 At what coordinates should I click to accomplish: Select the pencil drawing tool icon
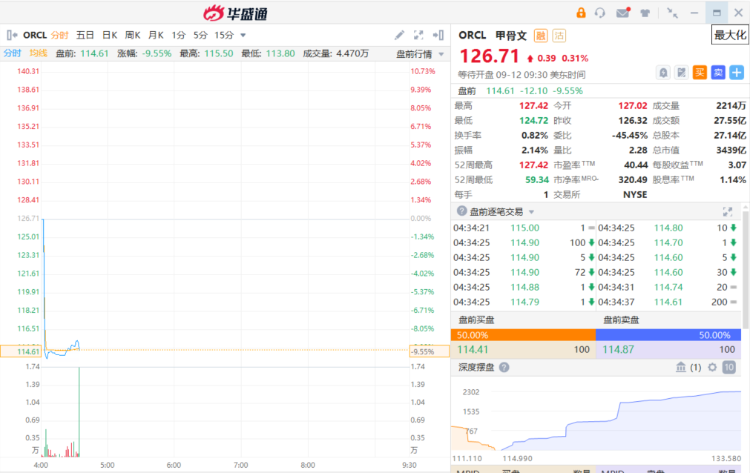pyautogui.click(x=400, y=35)
